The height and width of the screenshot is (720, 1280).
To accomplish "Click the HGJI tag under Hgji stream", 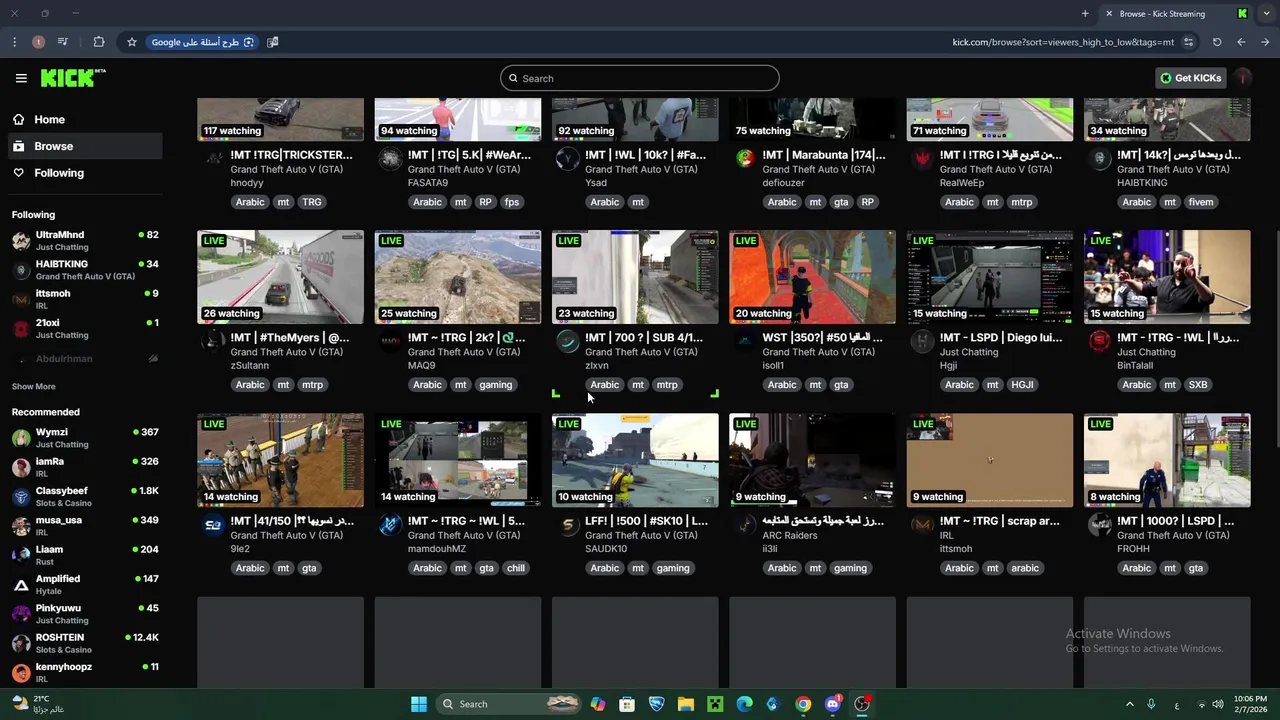I will (x=1022, y=385).
